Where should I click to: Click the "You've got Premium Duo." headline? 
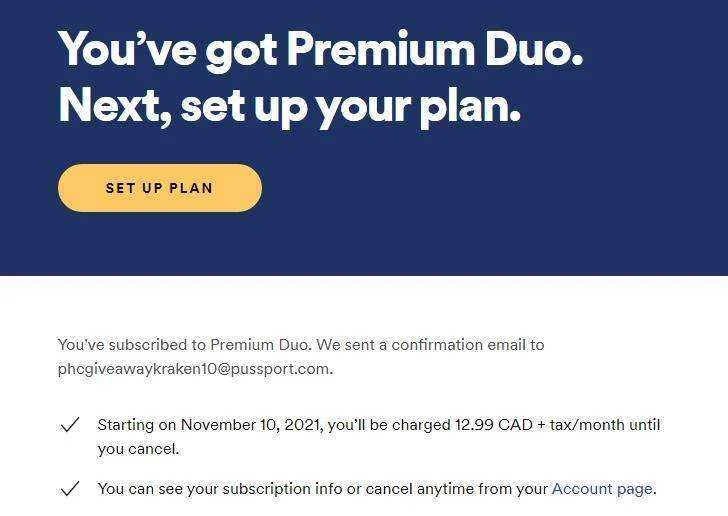pos(320,50)
